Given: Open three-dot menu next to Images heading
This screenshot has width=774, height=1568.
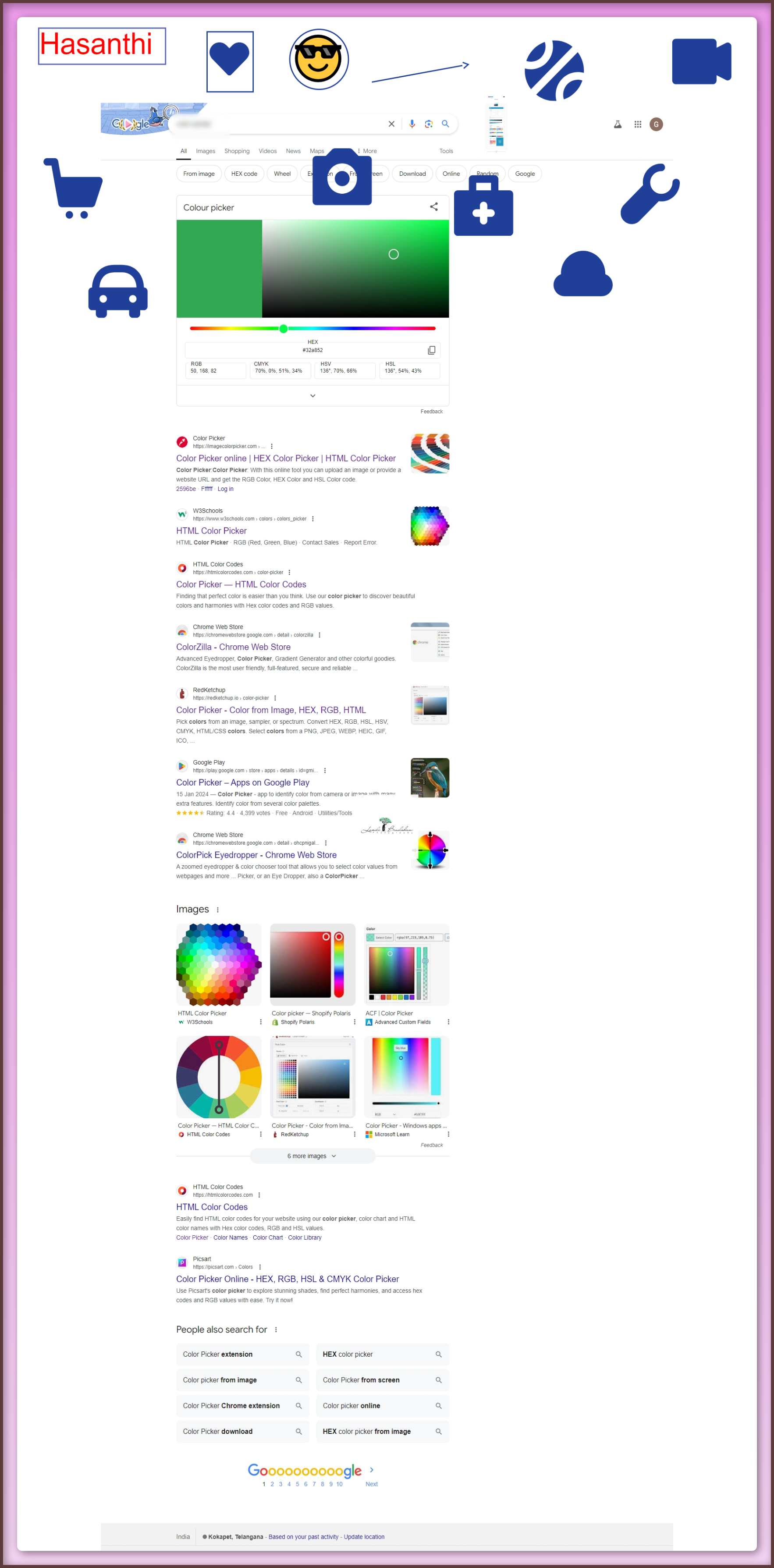Looking at the screenshot, I should click(x=218, y=910).
